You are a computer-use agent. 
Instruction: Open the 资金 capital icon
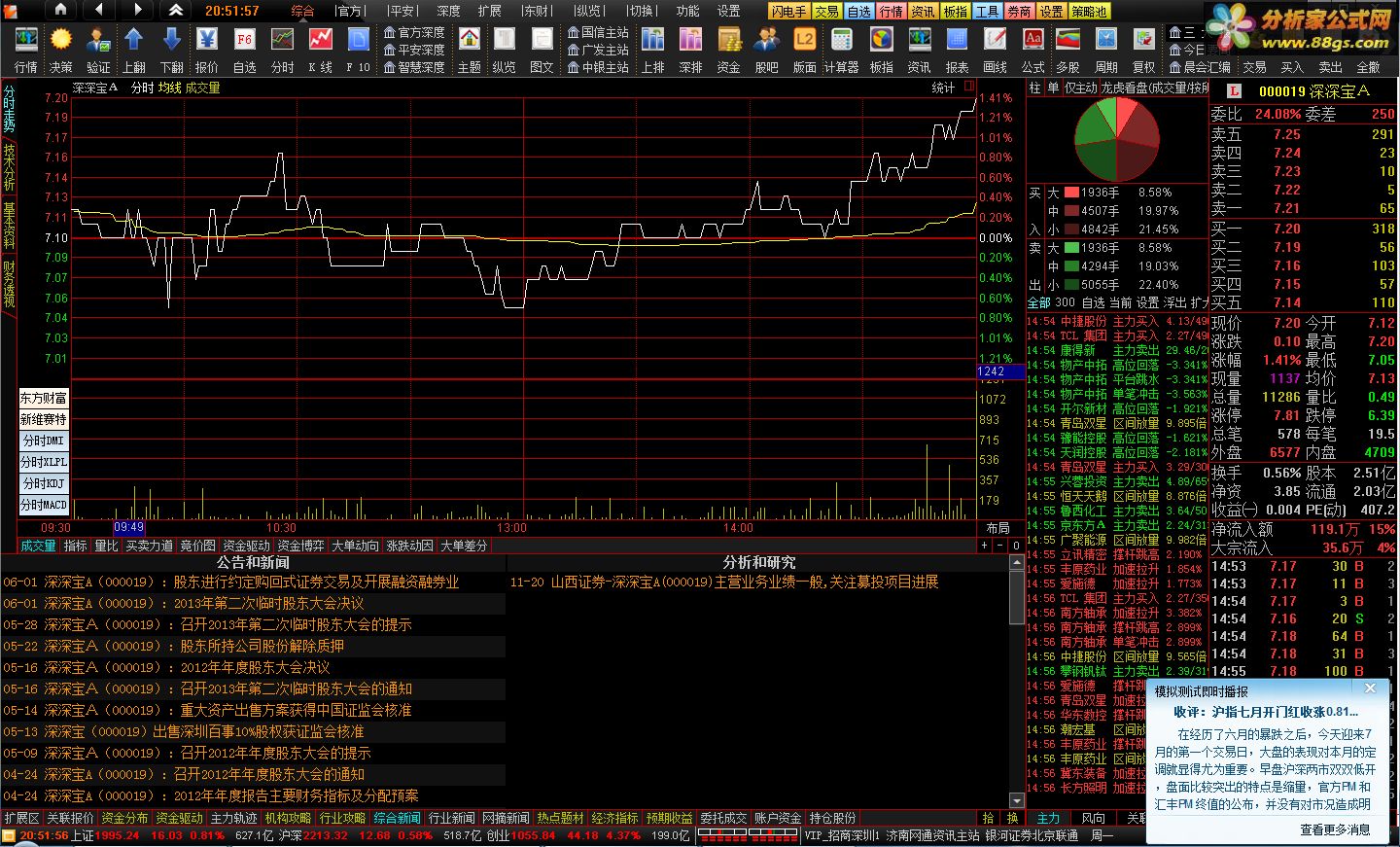coord(728,50)
